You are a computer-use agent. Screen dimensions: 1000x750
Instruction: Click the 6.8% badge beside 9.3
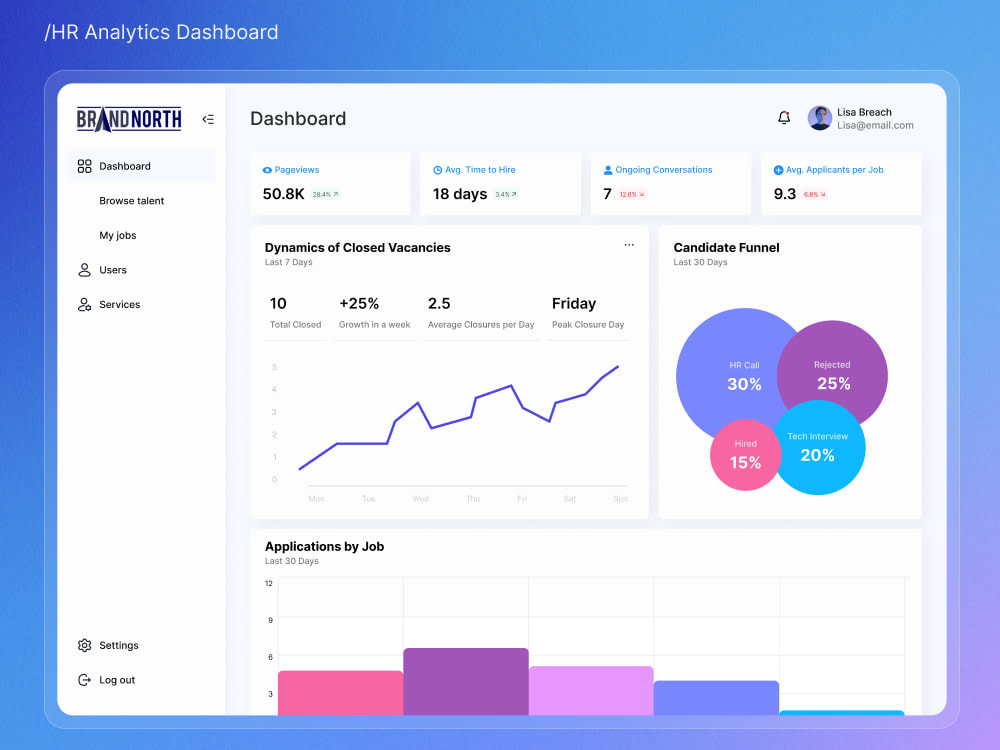point(814,195)
